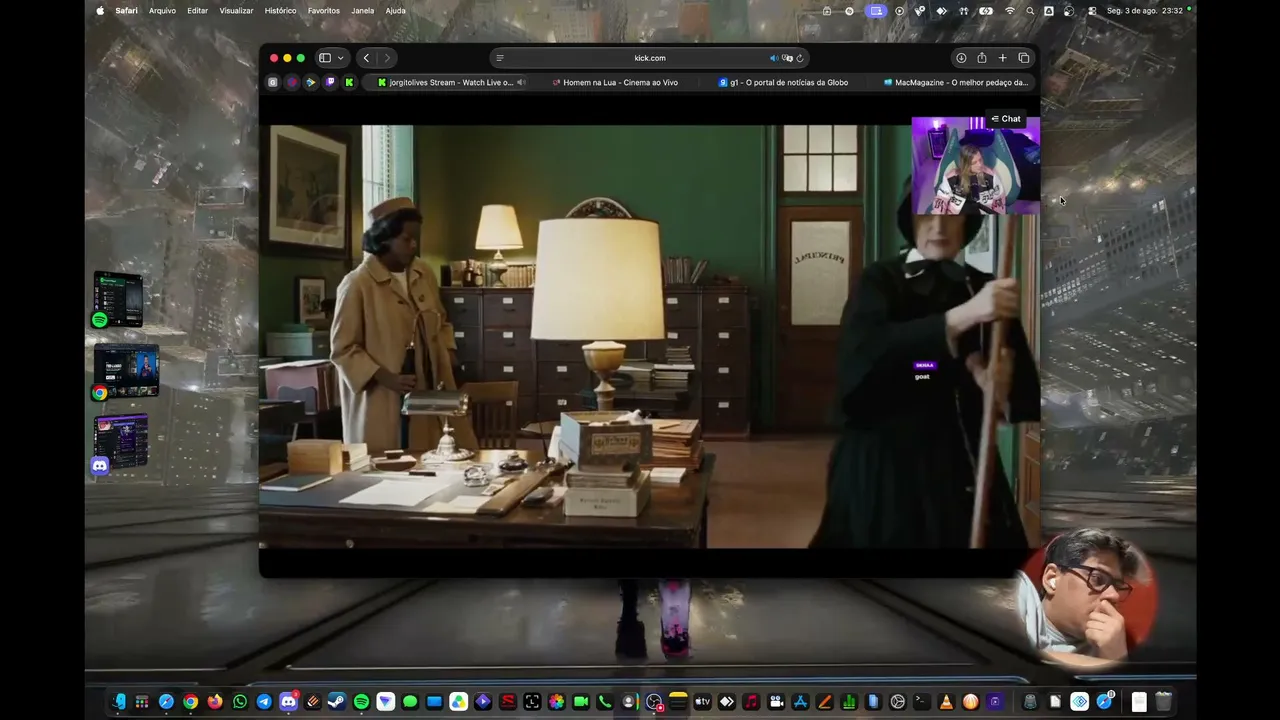Open Apple TV from the Dock

pyautogui.click(x=702, y=702)
